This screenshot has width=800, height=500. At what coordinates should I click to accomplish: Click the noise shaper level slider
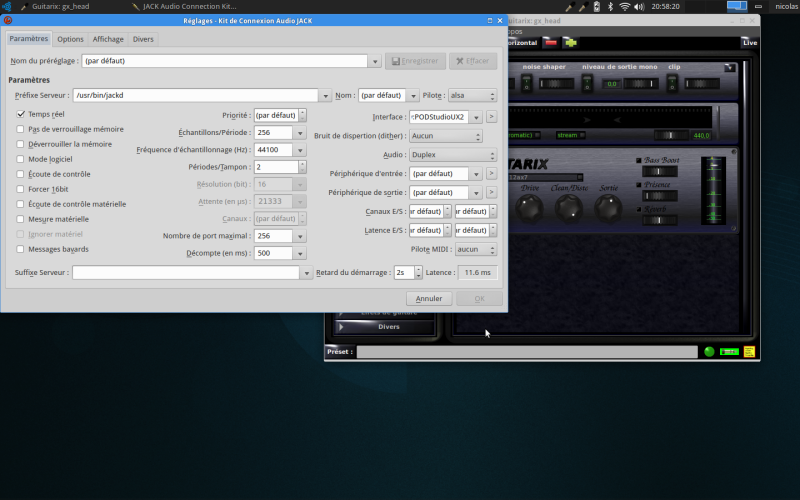coord(556,83)
